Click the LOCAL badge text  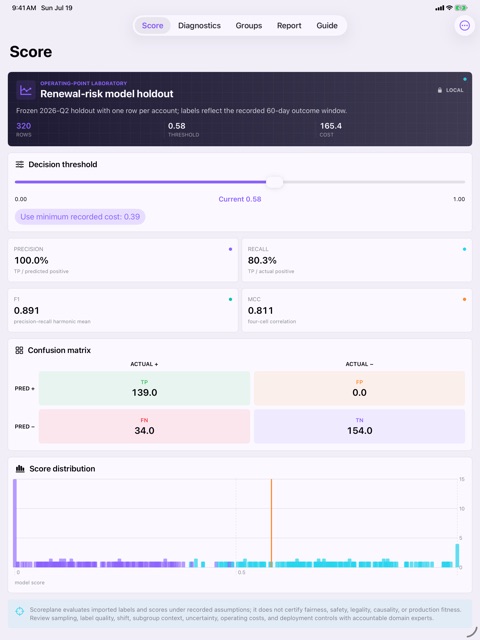[454, 90]
